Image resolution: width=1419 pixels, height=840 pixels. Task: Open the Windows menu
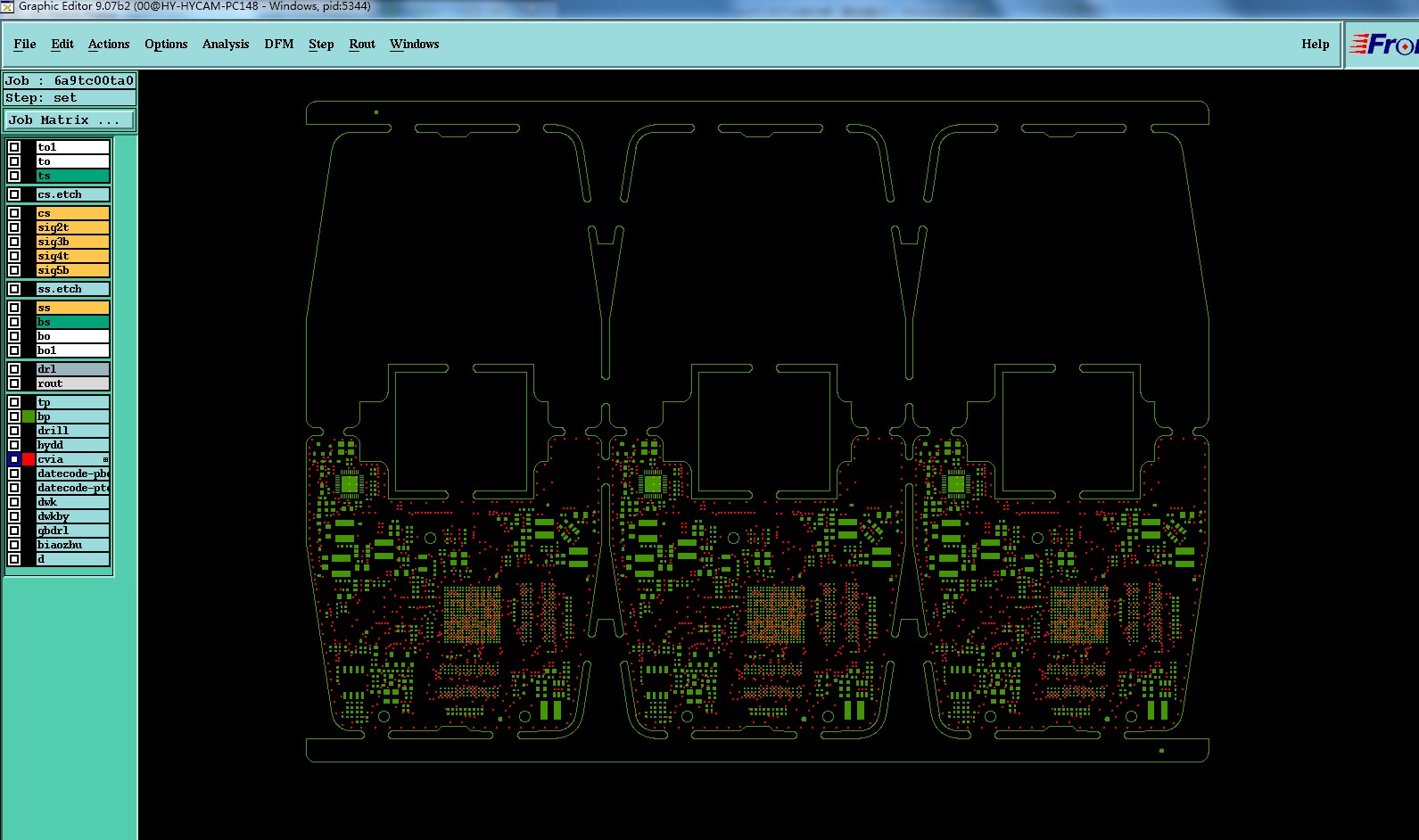pos(415,44)
